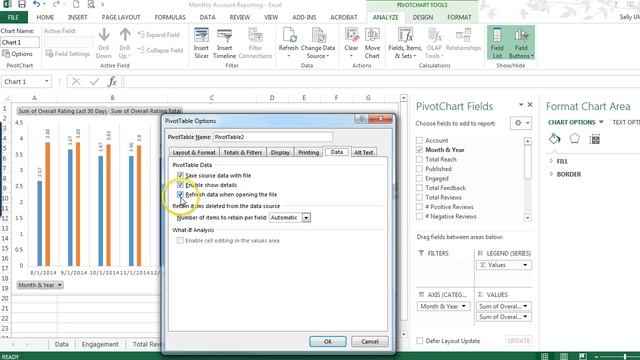
Task: Open PivotChart Fields pane options arrow
Action: pyautogui.click(x=521, y=105)
